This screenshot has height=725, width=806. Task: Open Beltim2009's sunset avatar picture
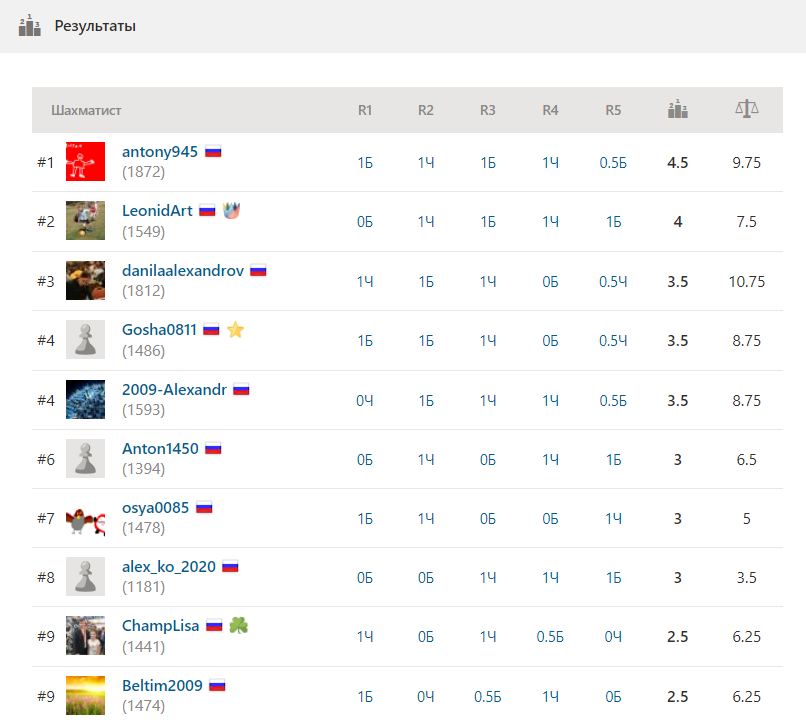click(x=85, y=695)
